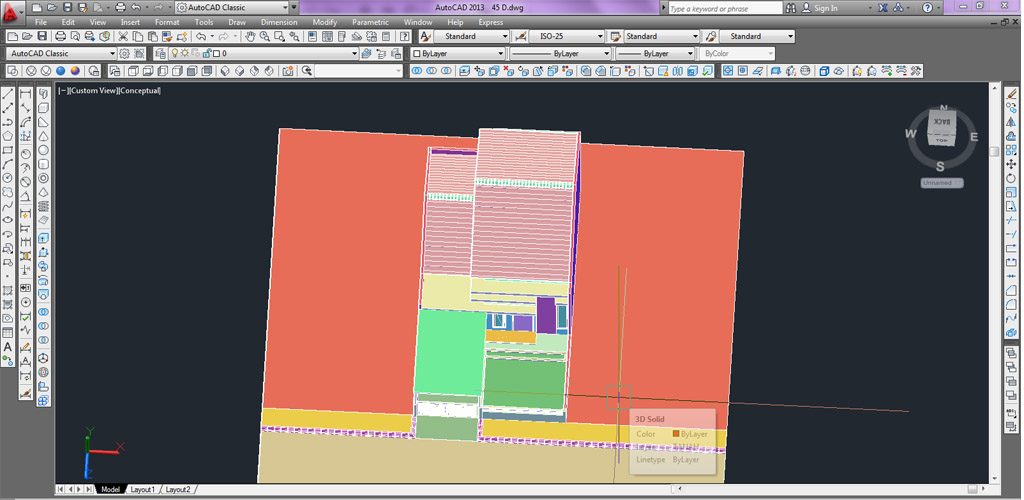Open the Modify menu
The width and height of the screenshot is (1024, 500).
coord(325,22)
